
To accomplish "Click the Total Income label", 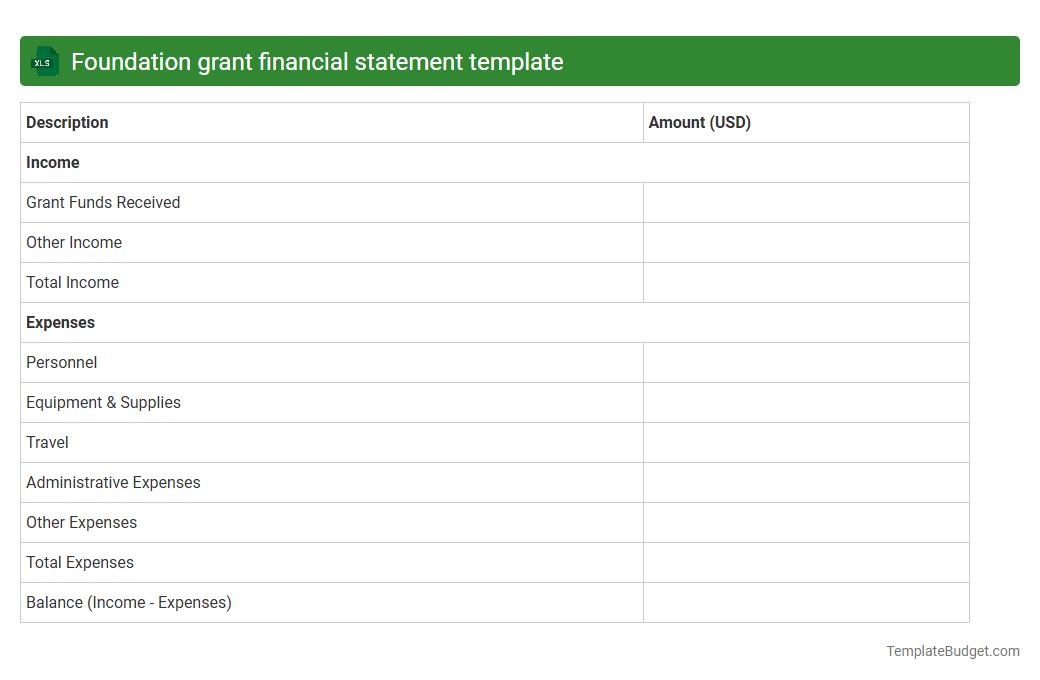I will click(72, 282).
